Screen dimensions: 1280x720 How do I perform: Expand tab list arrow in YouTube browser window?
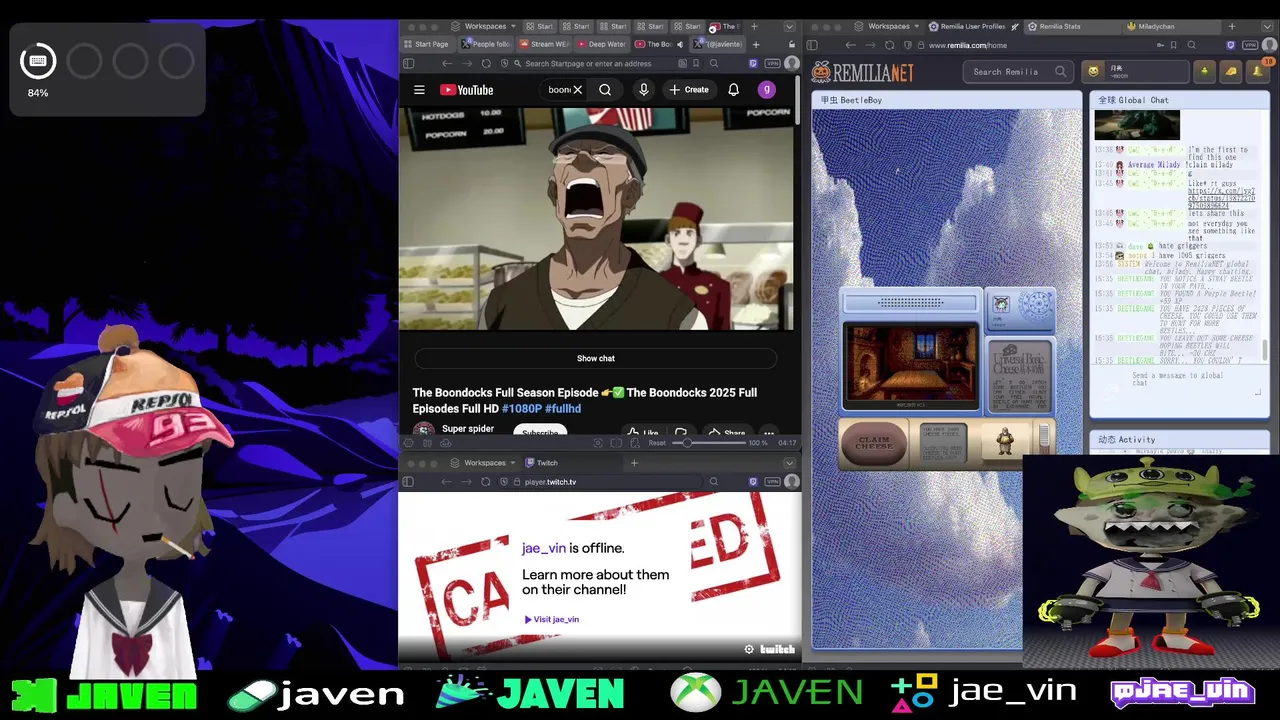coord(789,26)
